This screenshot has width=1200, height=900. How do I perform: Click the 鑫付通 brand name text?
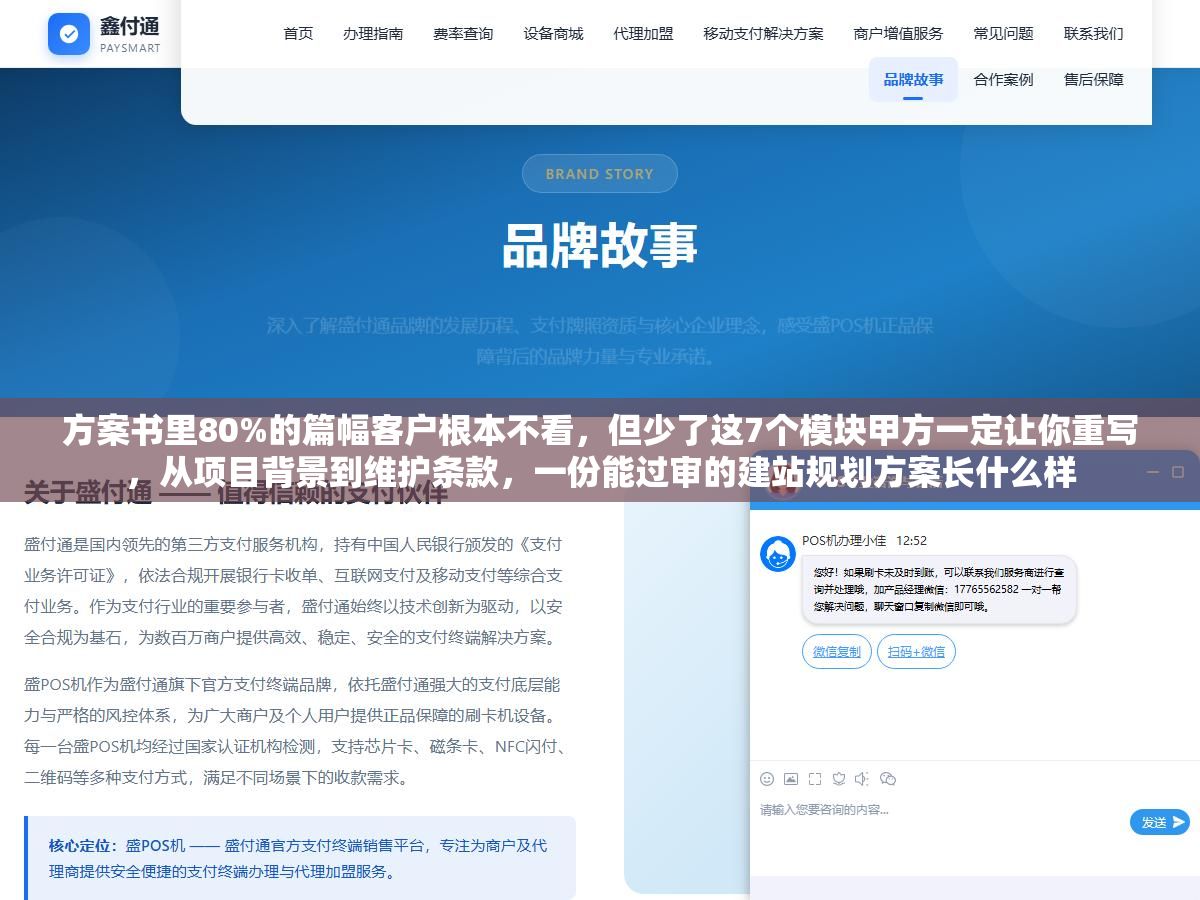129,25
